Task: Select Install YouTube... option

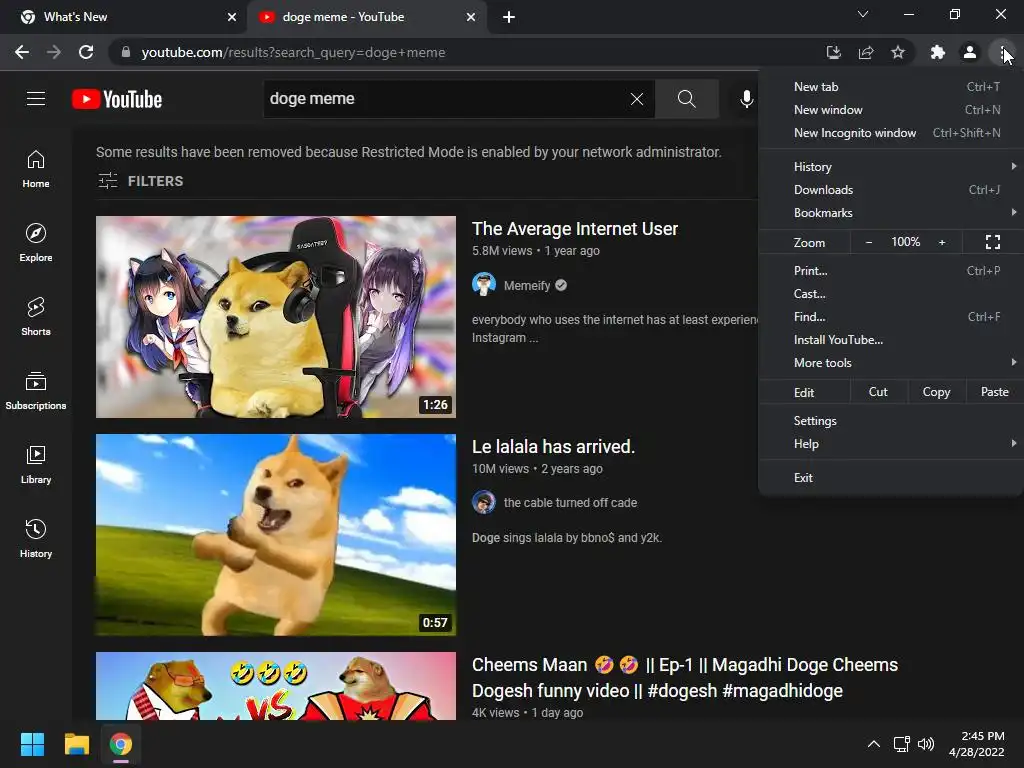Action: (x=891, y=340)
